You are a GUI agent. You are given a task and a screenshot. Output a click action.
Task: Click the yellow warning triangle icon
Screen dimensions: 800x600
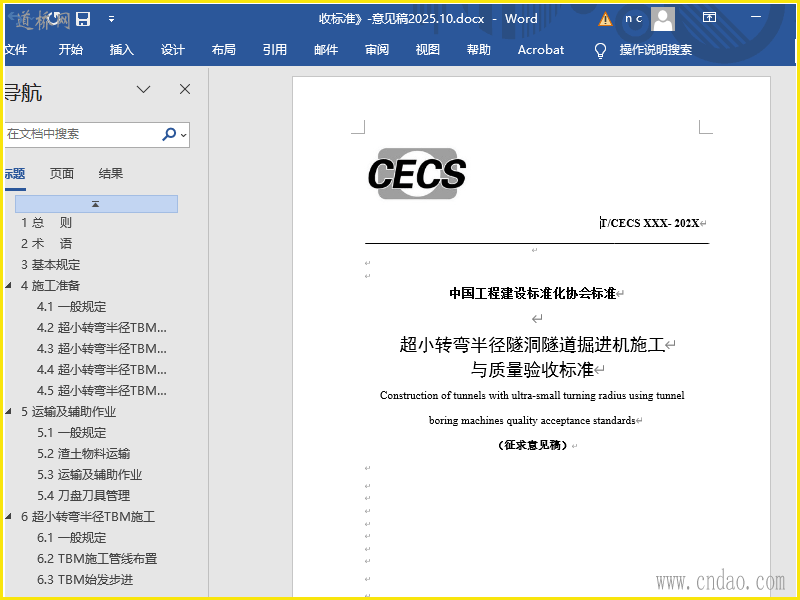(x=605, y=19)
